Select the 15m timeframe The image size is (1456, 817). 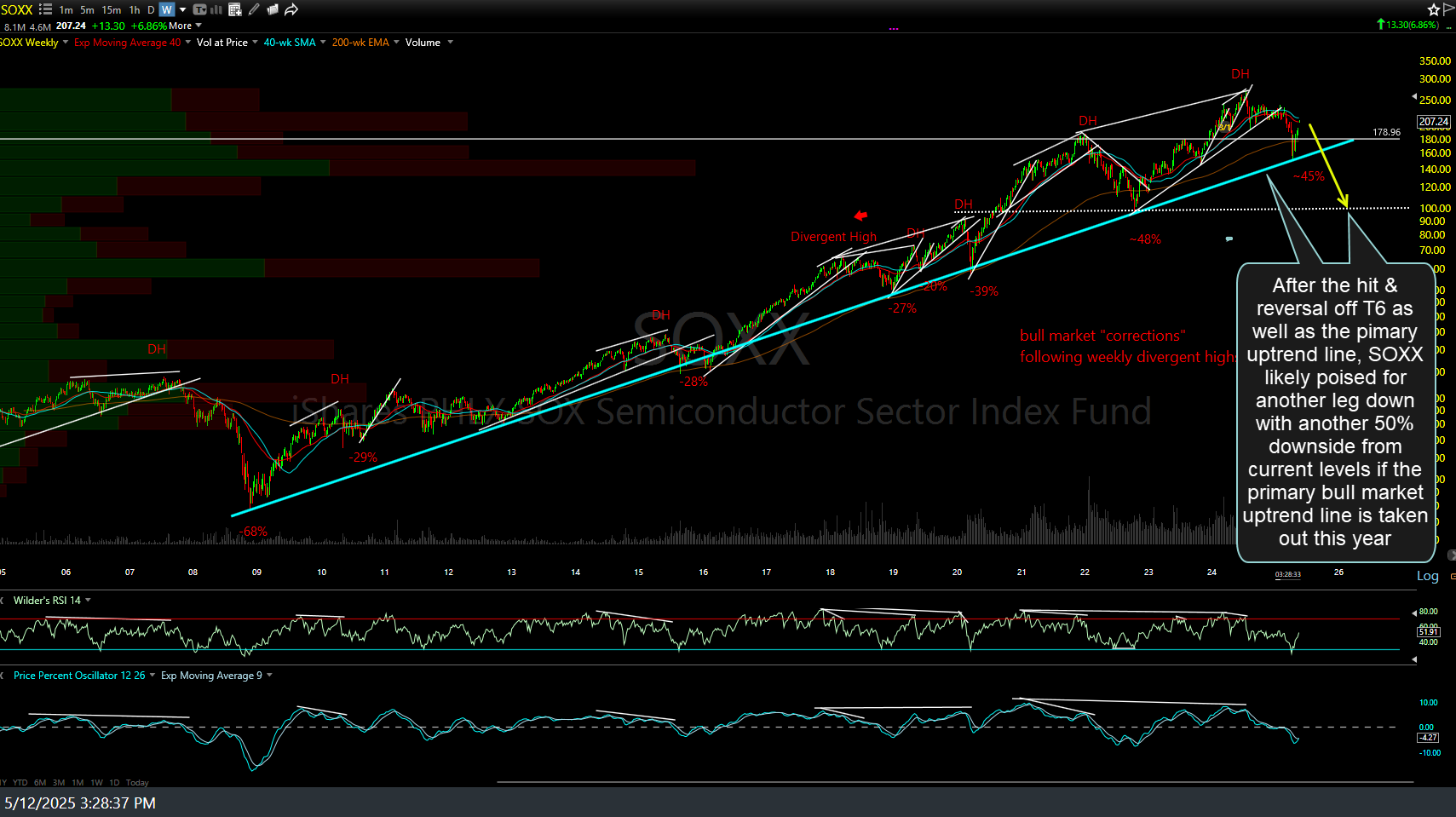coord(112,10)
